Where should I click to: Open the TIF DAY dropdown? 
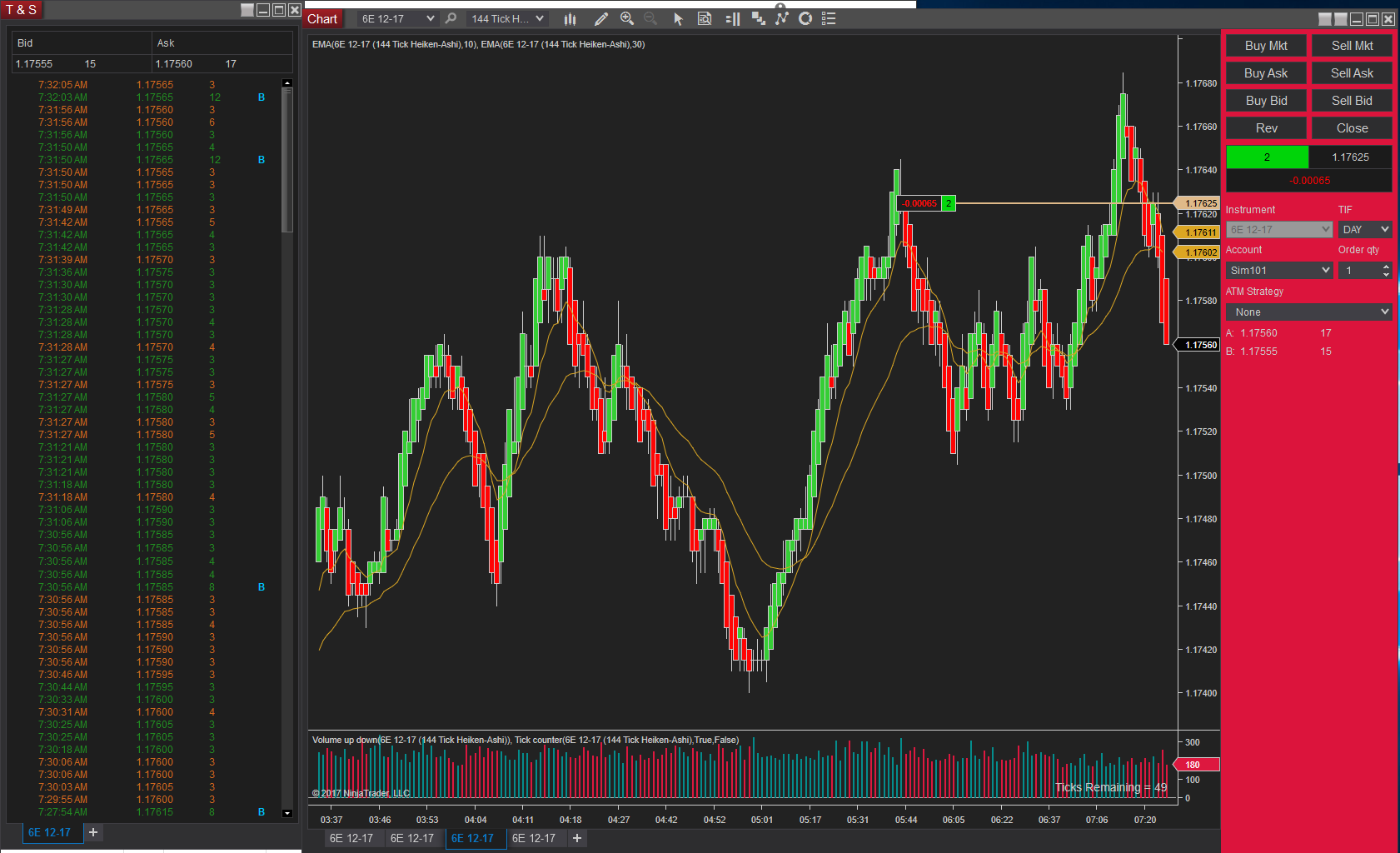coord(1365,229)
